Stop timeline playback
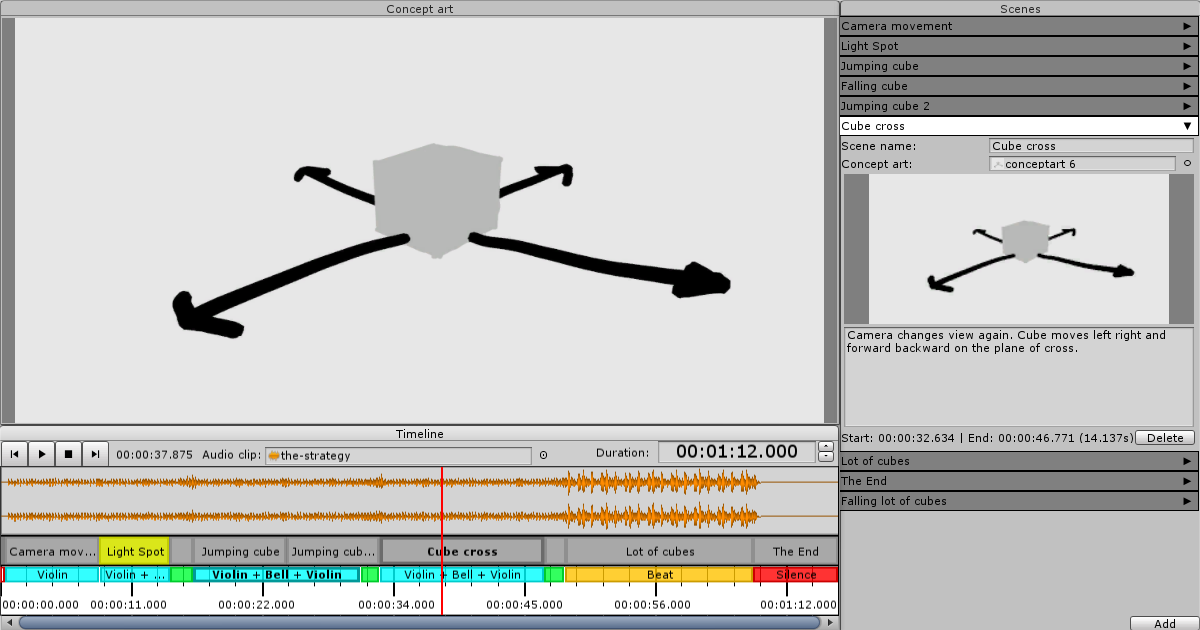 click(68, 454)
